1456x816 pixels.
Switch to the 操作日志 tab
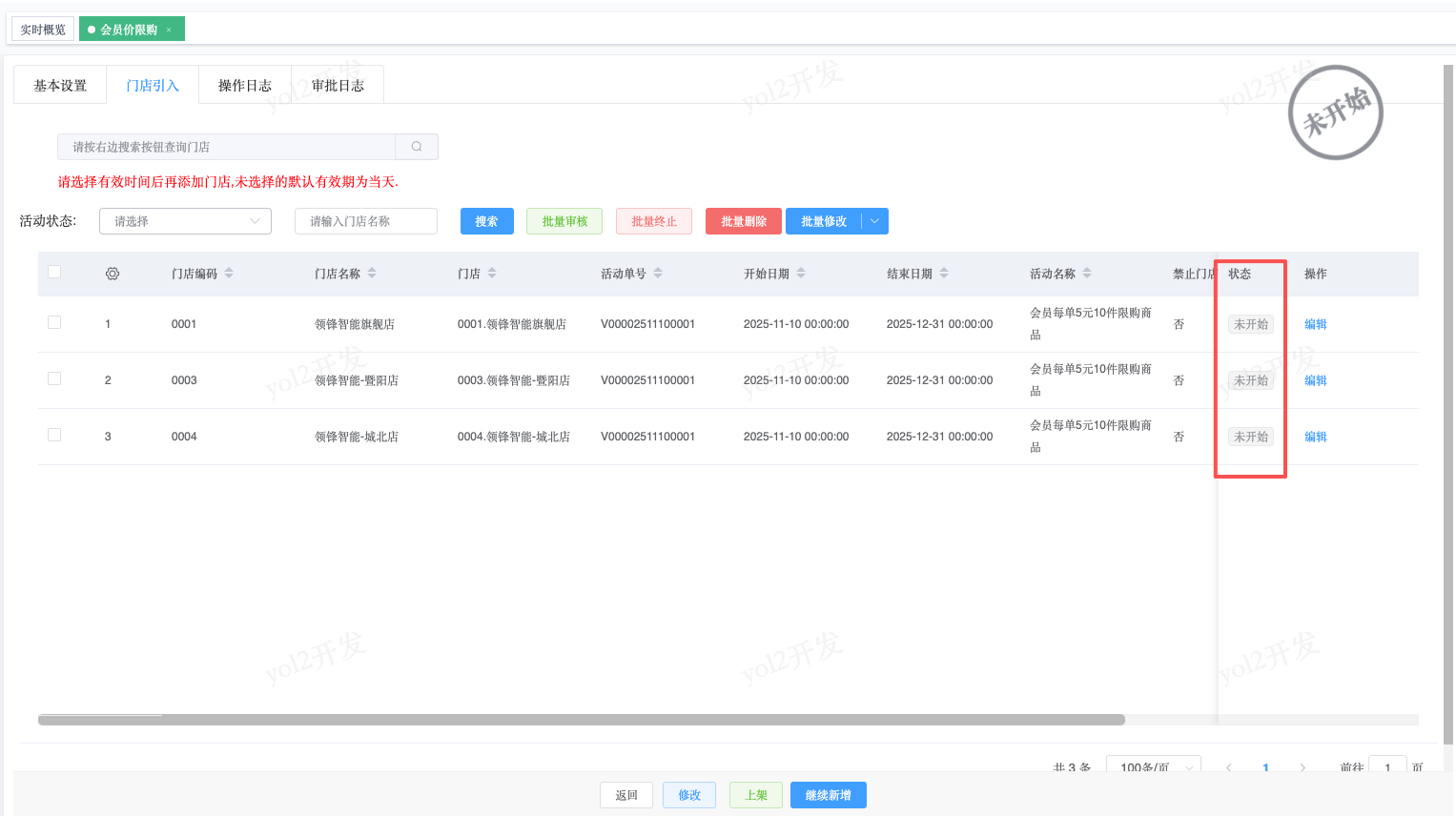point(245,86)
